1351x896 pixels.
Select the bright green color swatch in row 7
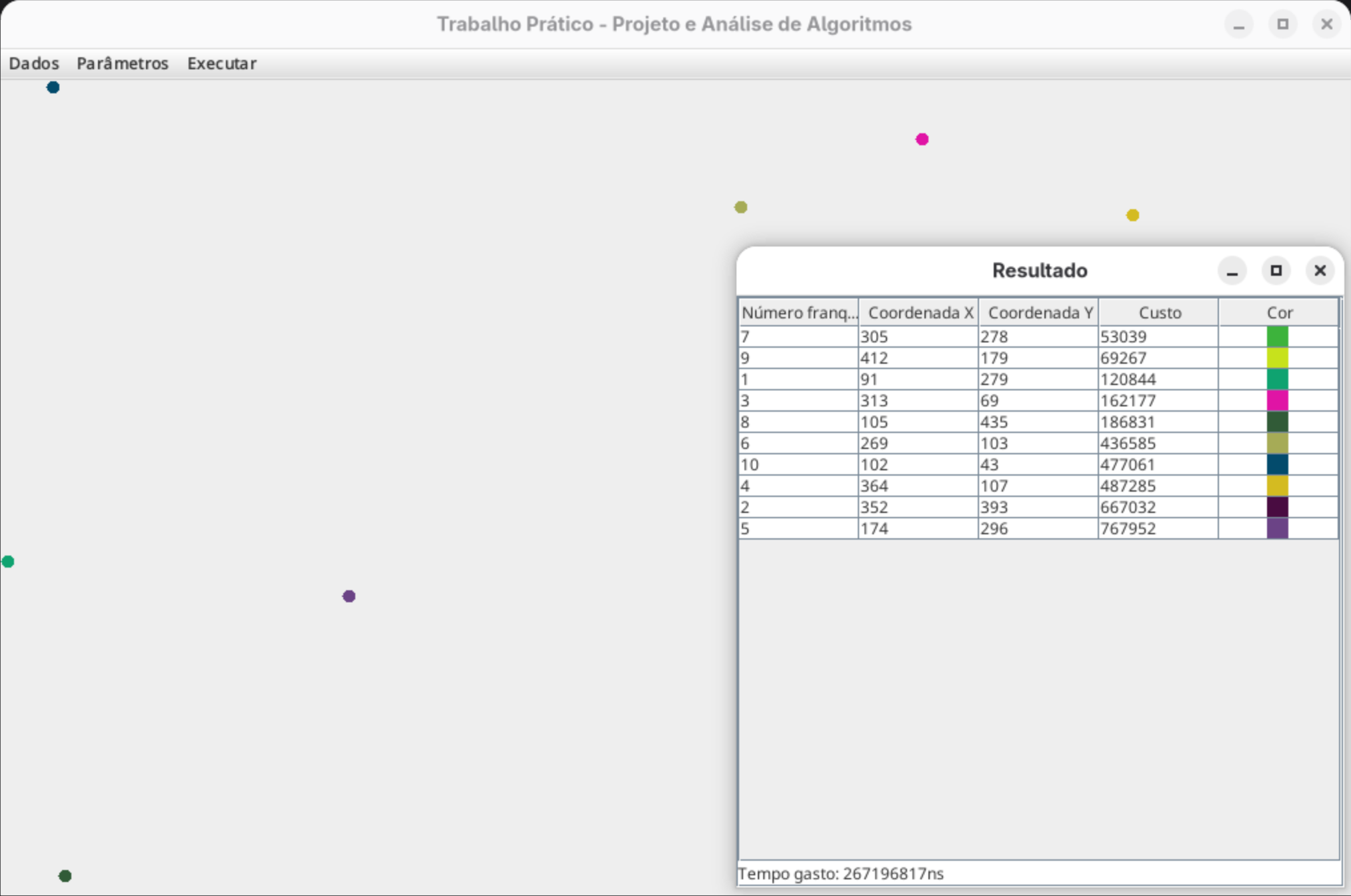point(1277,336)
